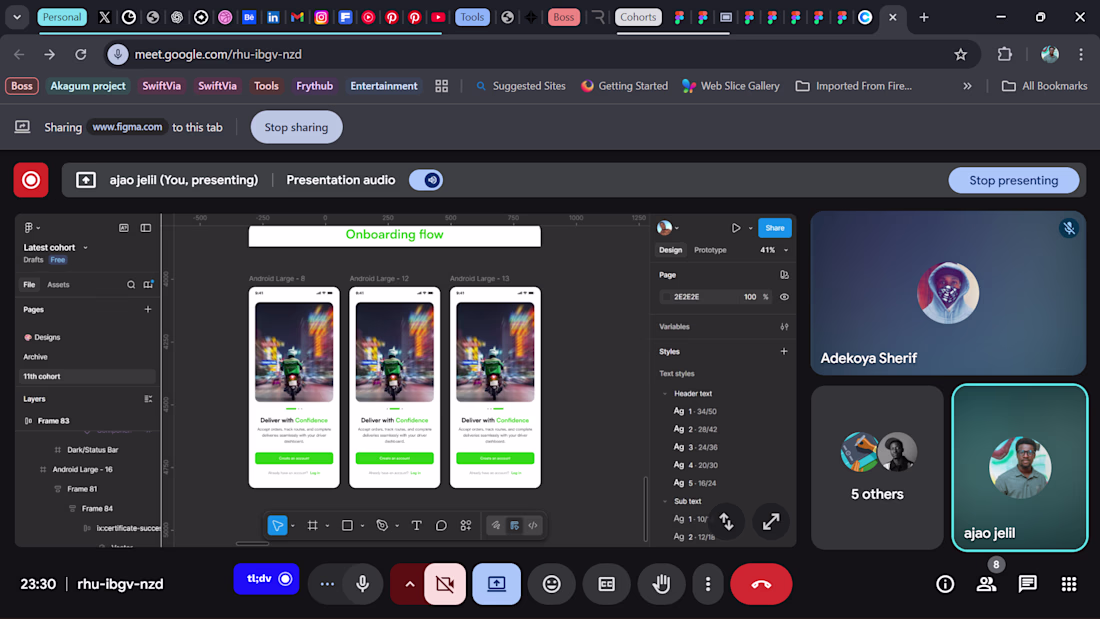Image resolution: width=1100 pixels, height=619 pixels.
Task: Open the Akagum project bookmark
Action: pos(88,86)
